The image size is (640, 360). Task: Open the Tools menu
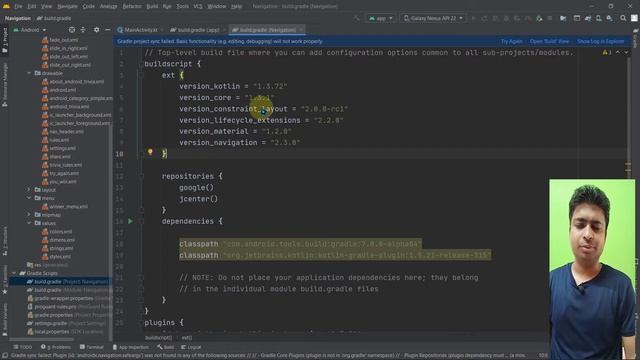coord(182,7)
